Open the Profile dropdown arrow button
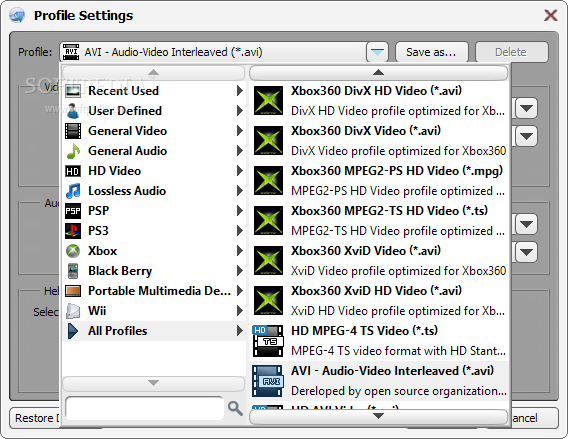 pyautogui.click(x=377, y=52)
